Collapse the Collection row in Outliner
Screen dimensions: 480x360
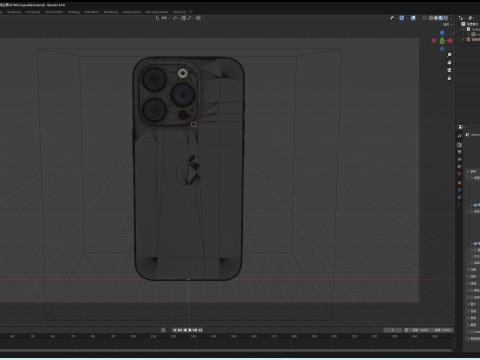coord(463,29)
